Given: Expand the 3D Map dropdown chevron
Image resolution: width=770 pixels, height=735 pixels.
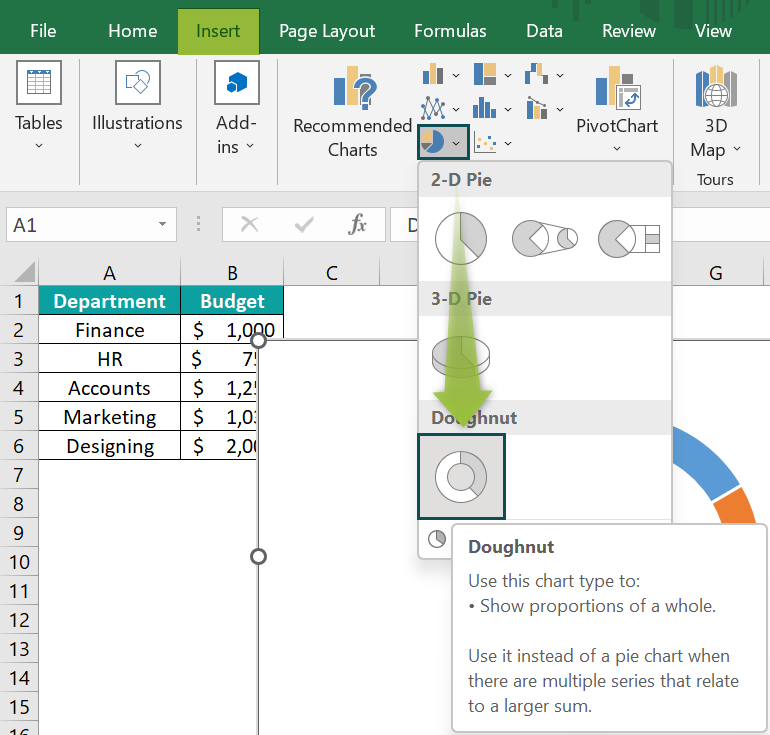Looking at the screenshot, I should tap(737, 149).
